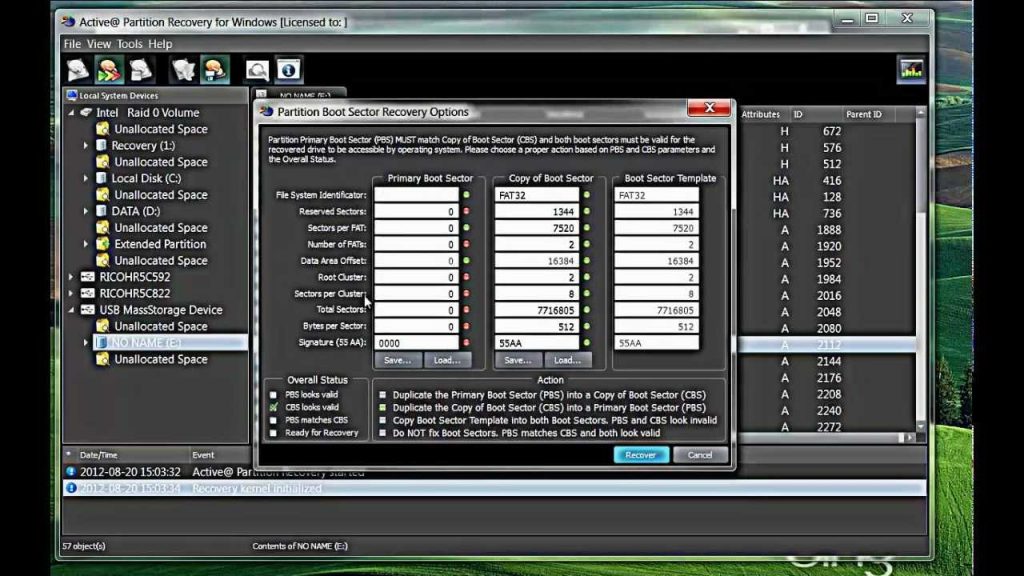
Task: Click the Active@ Partition Recovery title bar icon
Action: (x=68, y=22)
